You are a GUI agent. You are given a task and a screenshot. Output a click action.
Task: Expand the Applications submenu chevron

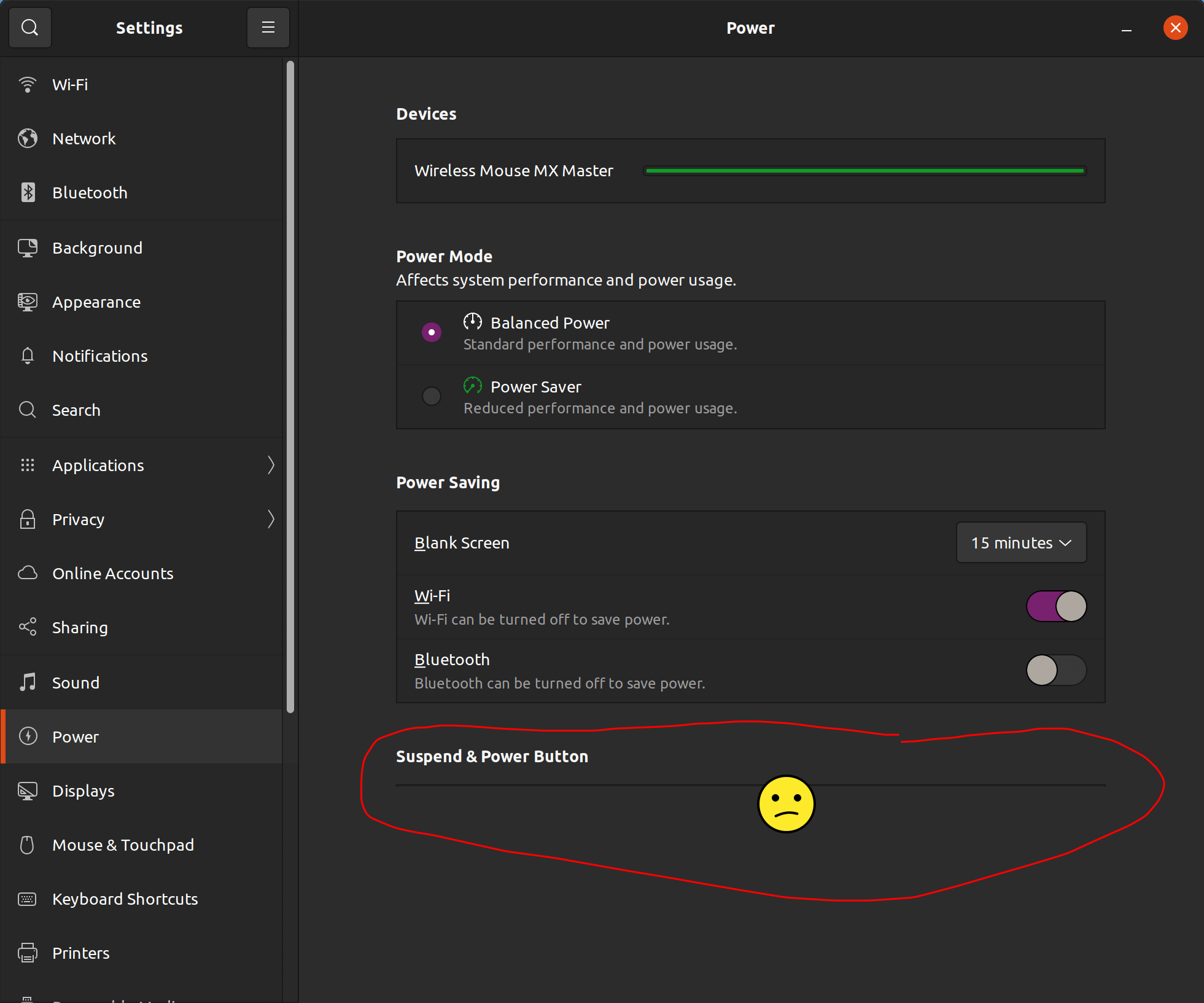[x=271, y=465]
